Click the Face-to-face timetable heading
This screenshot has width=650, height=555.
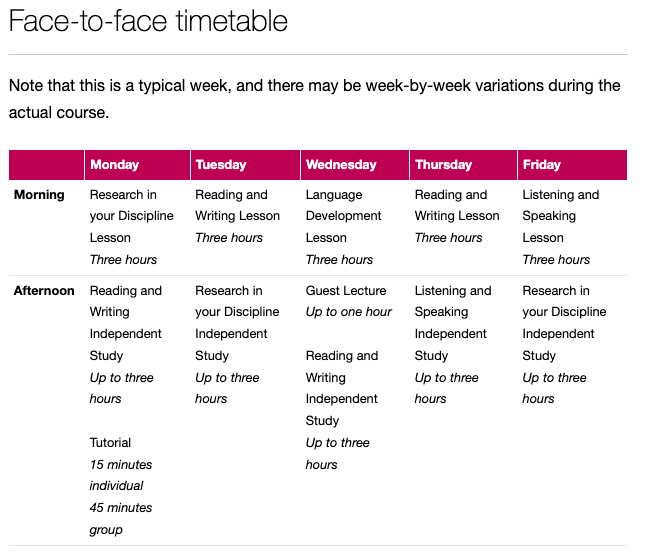[148, 22]
